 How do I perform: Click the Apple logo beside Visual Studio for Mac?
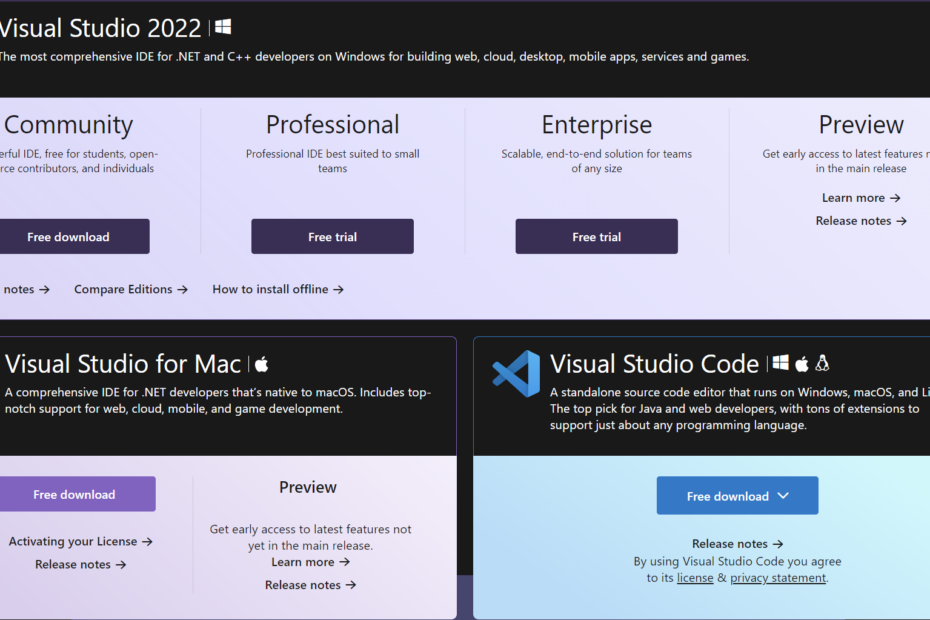(260, 363)
